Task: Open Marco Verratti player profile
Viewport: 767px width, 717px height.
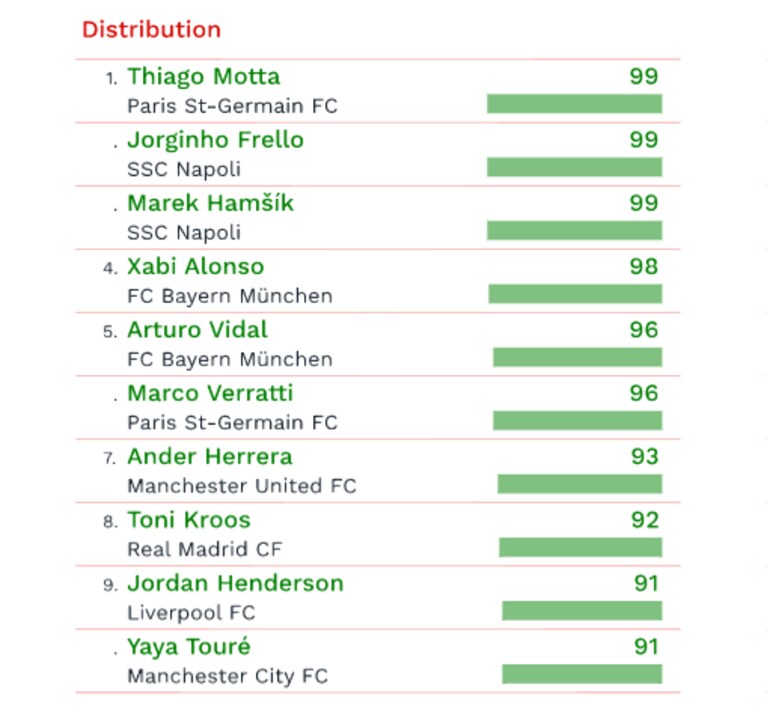Action: pos(210,393)
